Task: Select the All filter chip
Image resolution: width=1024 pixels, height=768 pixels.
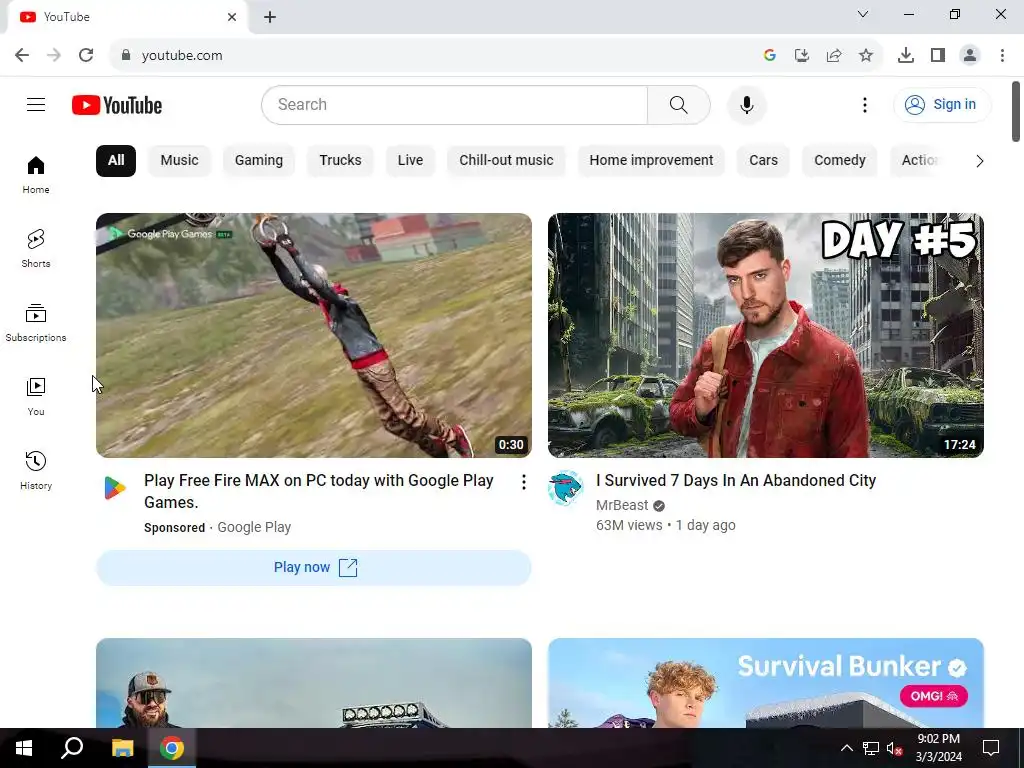Action: click(x=116, y=161)
